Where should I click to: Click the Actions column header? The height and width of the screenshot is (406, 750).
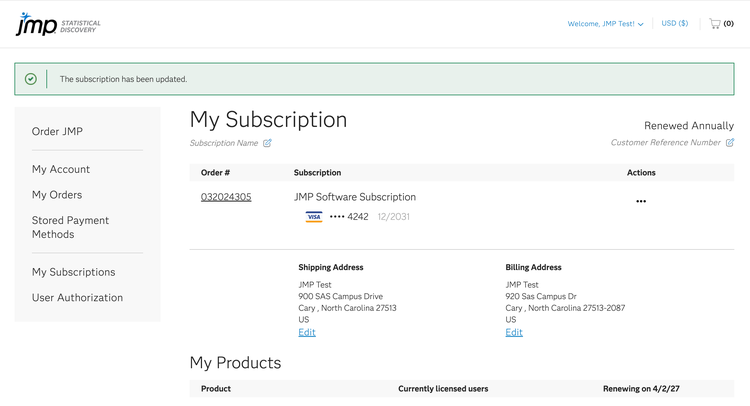coord(641,173)
